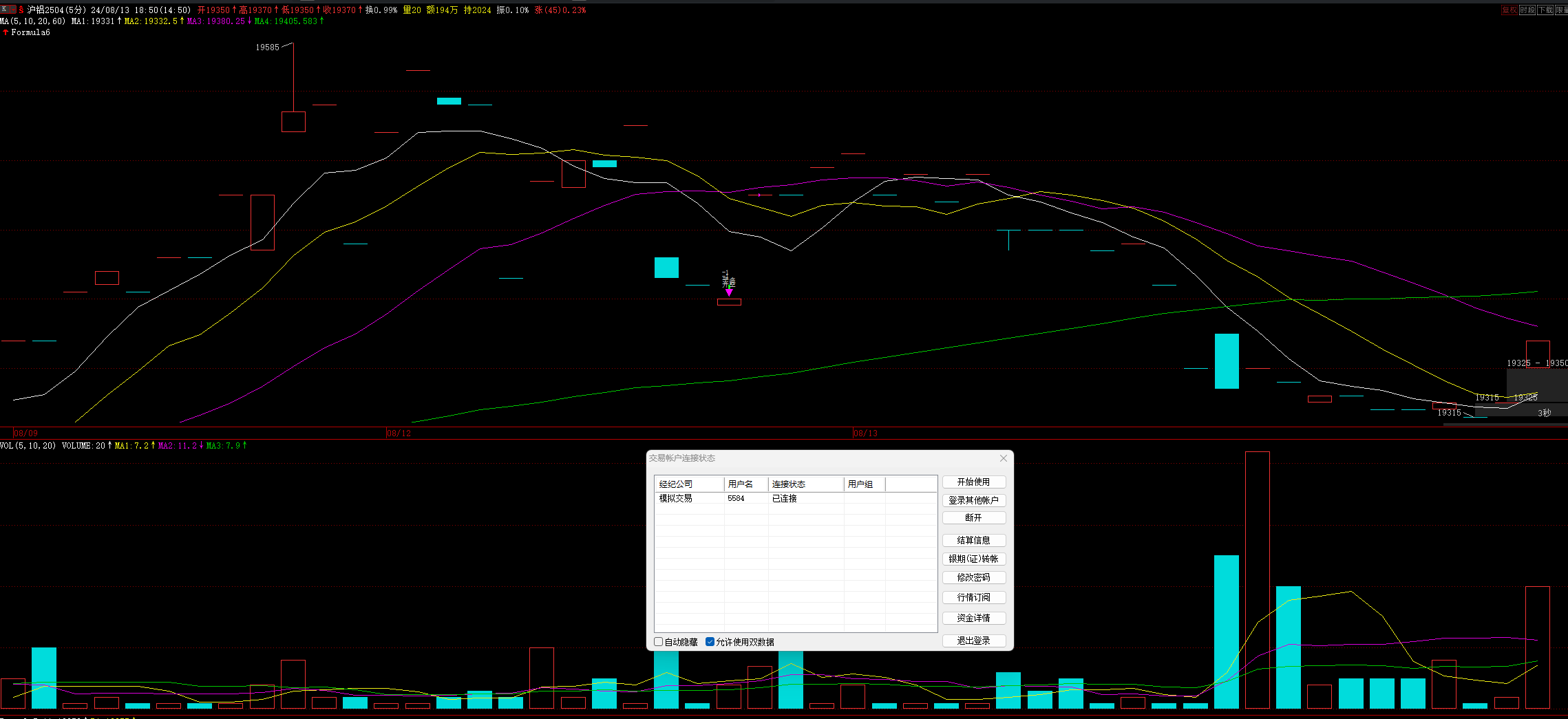Uncheck 允许使用双数据 checkbox
The height and width of the screenshot is (719, 1568).
click(x=710, y=642)
